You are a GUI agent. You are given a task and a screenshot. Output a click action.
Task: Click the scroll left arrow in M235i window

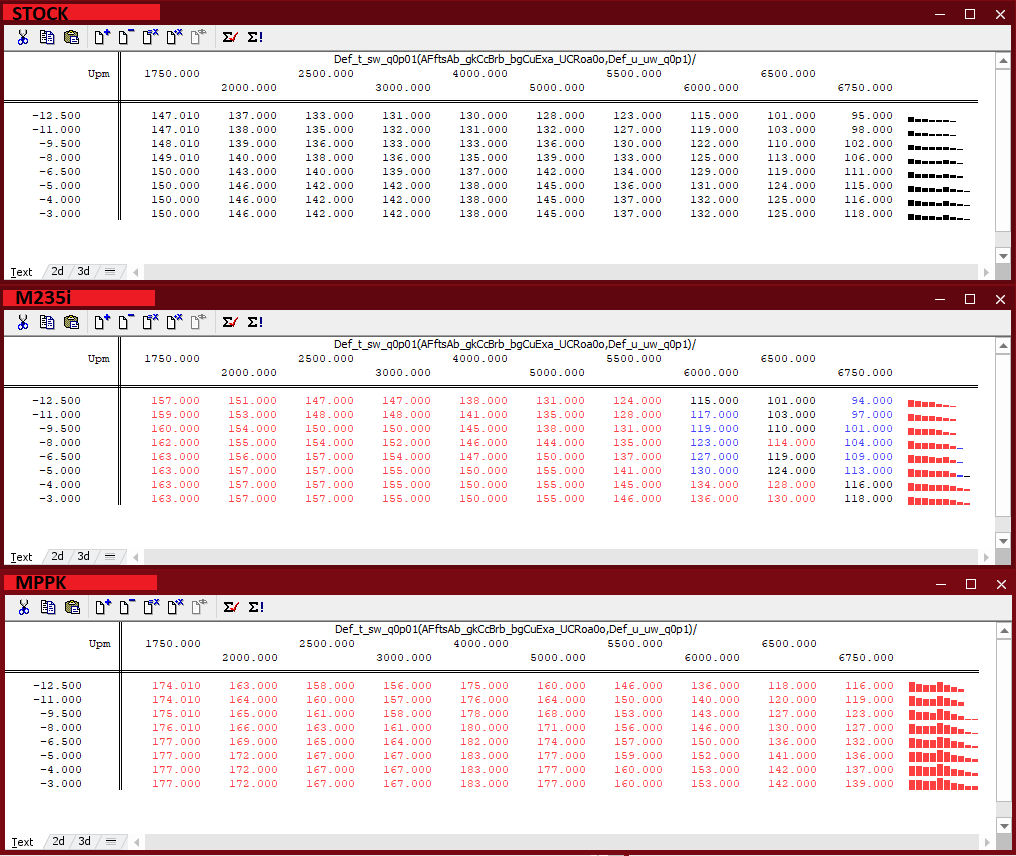(136, 557)
